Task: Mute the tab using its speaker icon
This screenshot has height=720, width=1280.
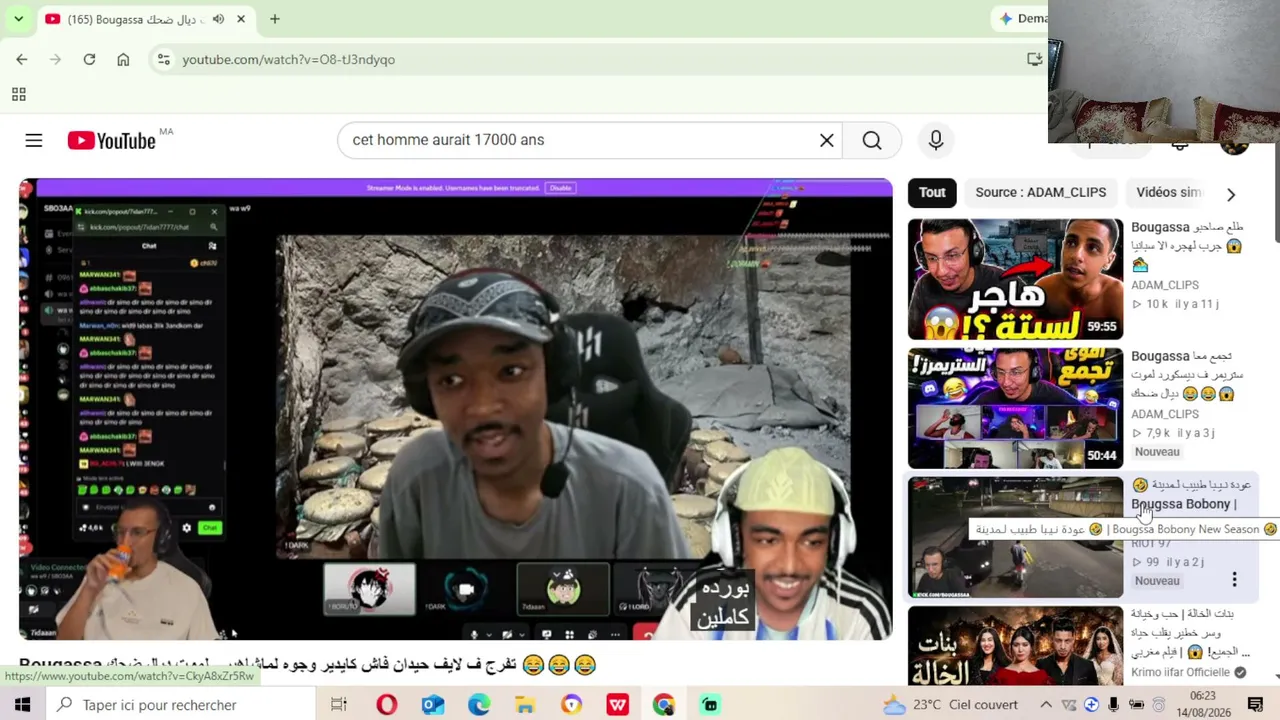Action: [218, 19]
